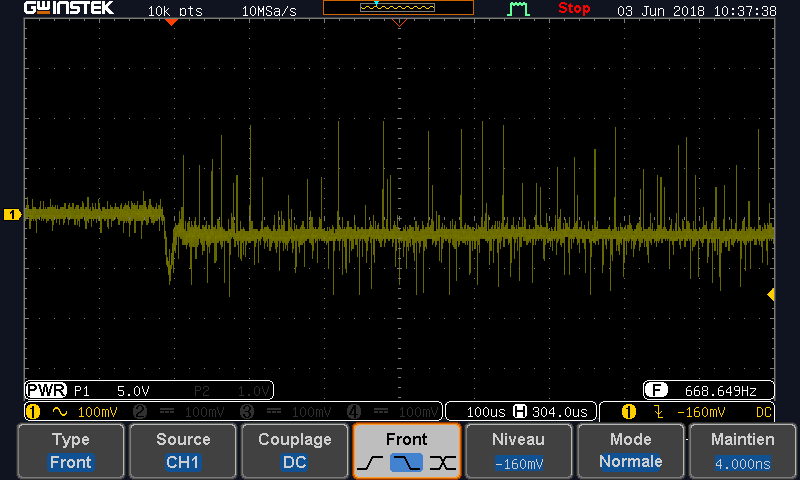Select the rising edge slope icon

pos(370,463)
